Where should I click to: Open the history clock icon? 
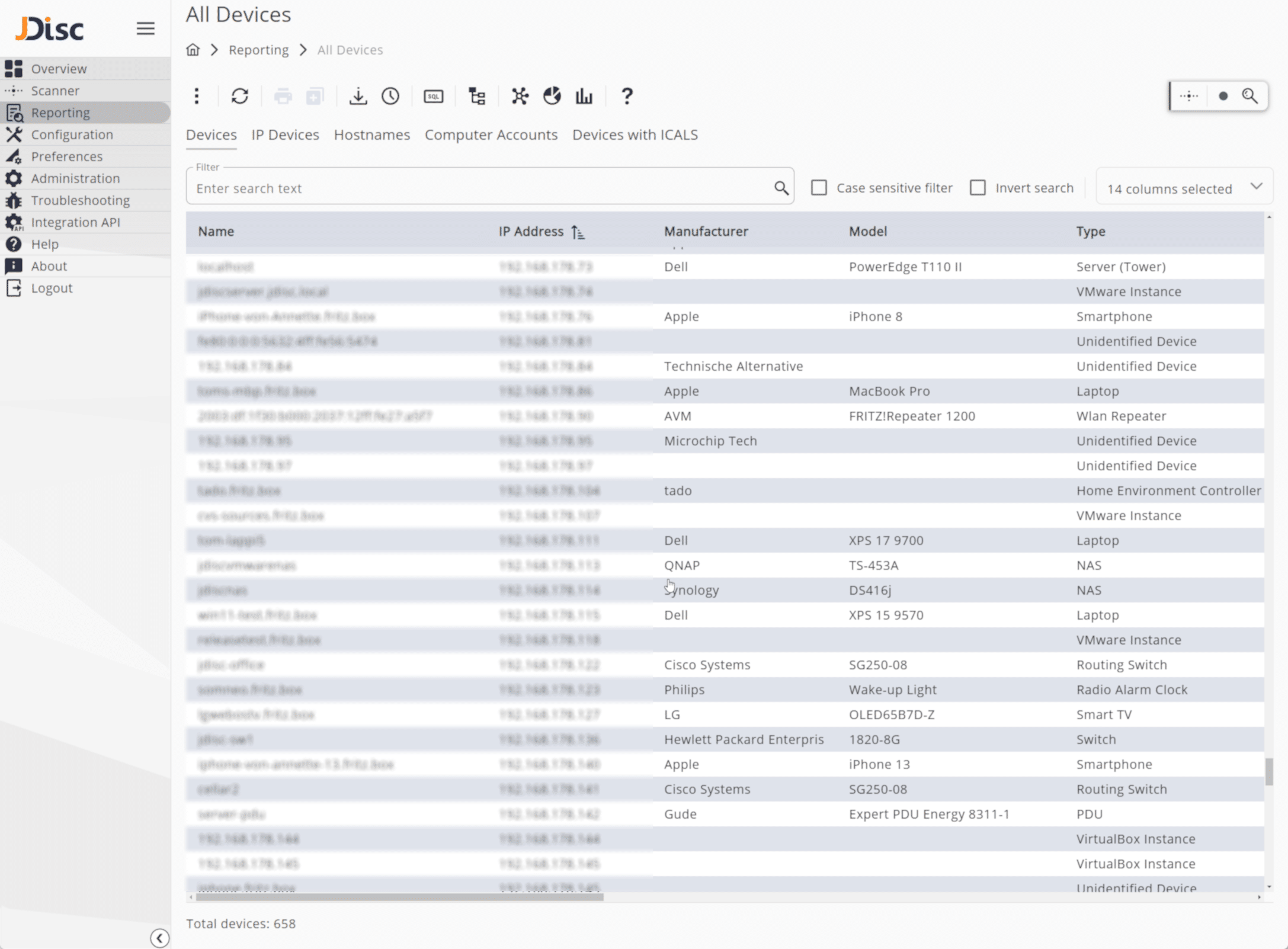coord(390,96)
